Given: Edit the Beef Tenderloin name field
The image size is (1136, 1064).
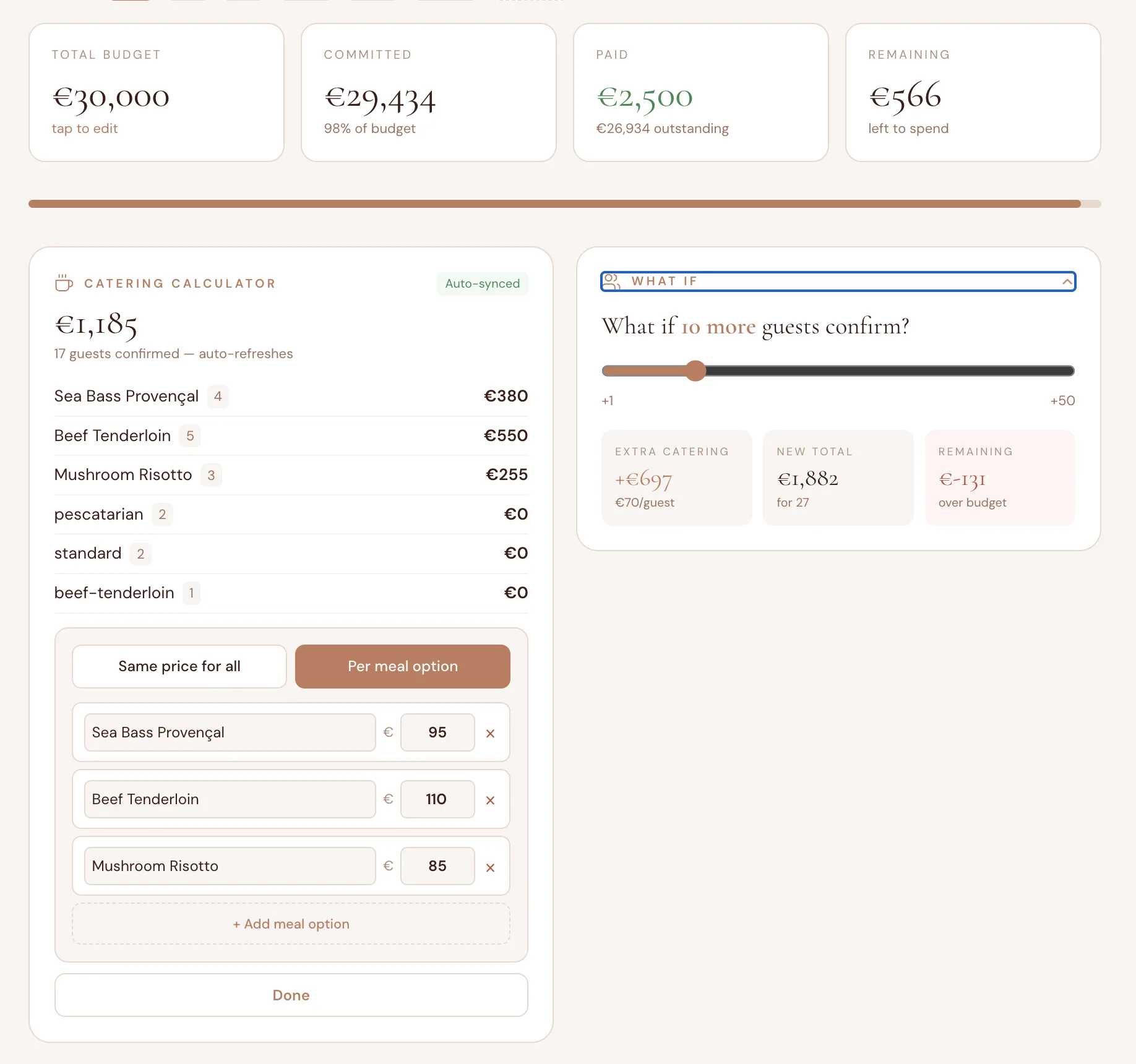Looking at the screenshot, I should coord(230,799).
